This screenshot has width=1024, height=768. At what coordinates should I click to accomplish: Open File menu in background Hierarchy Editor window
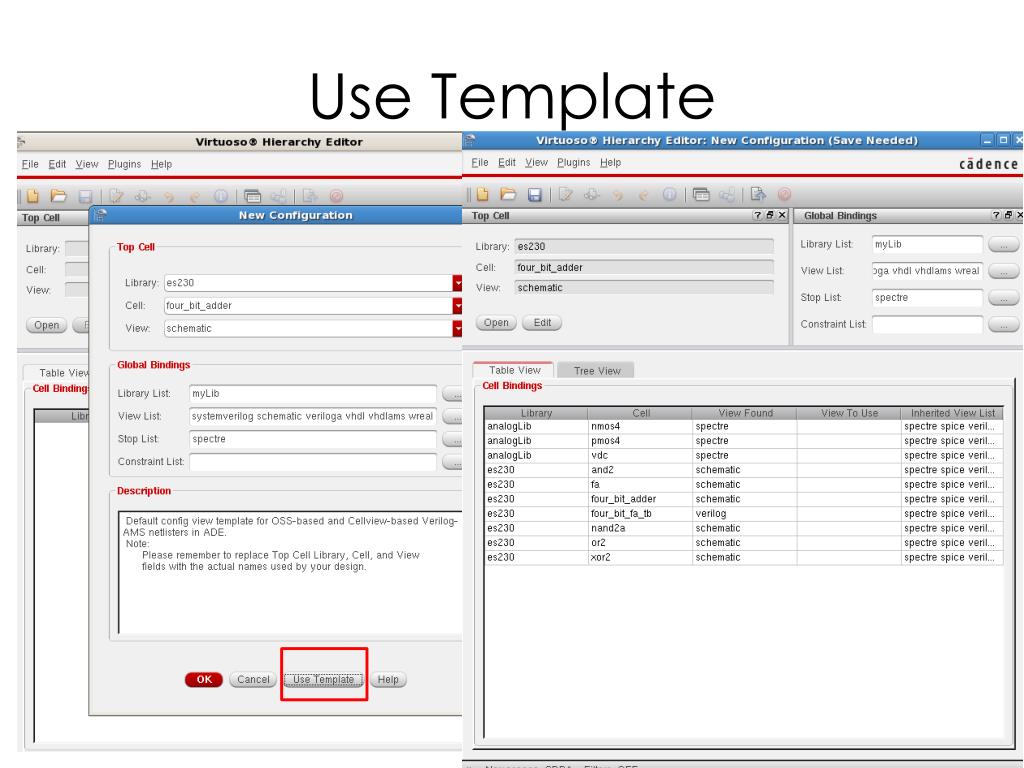[x=30, y=165]
